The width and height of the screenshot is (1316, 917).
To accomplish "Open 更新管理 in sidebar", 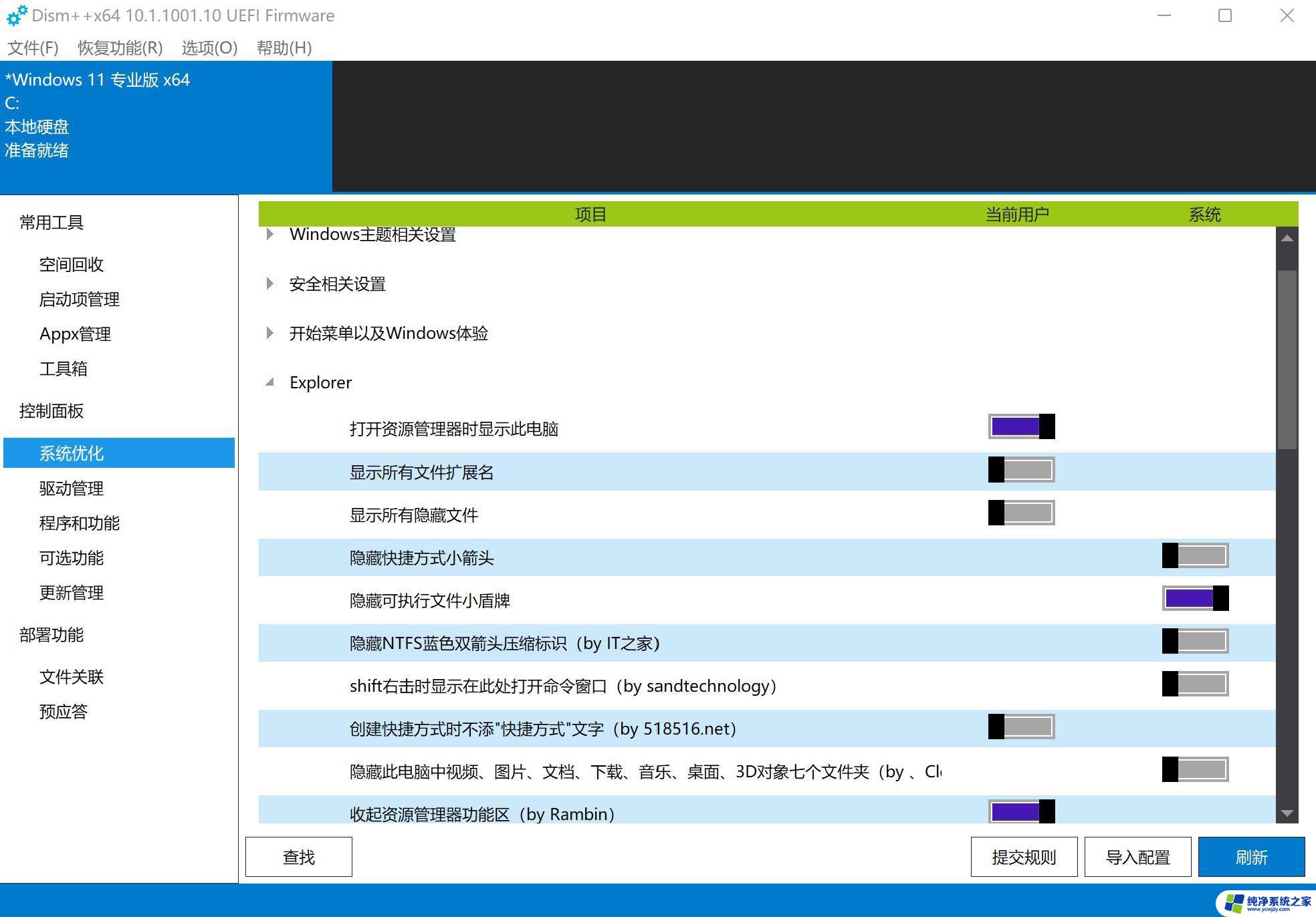I will pos(72,593).
